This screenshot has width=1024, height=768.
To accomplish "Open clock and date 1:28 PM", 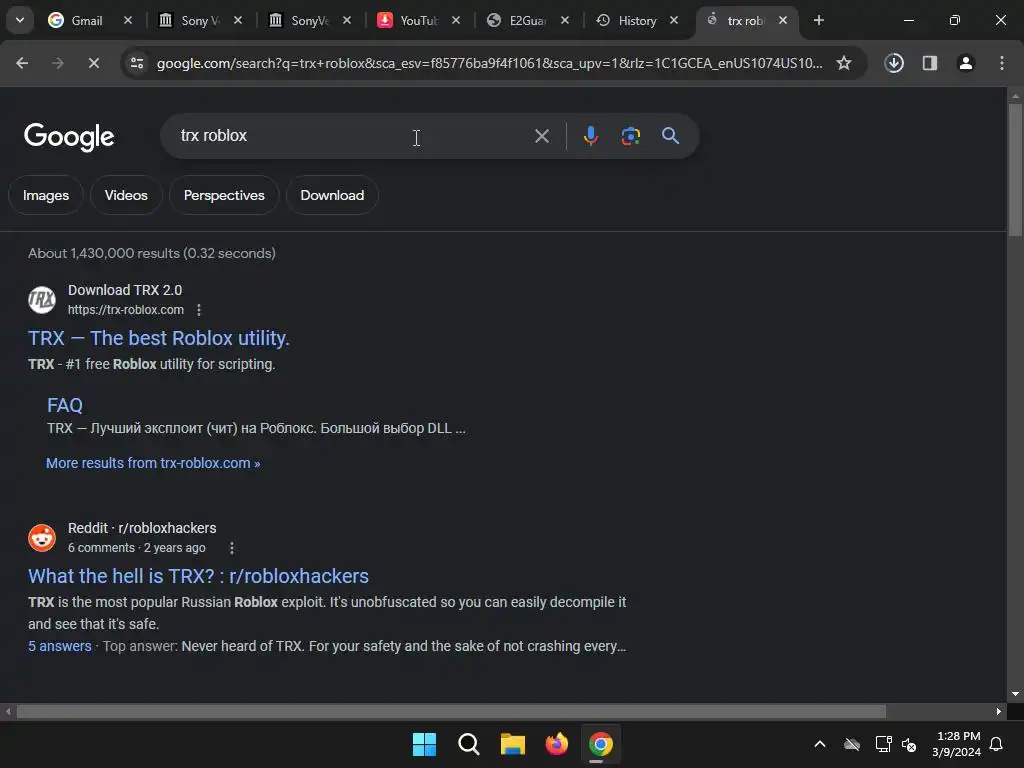I will pyautogui.click(x=957, y=744).
